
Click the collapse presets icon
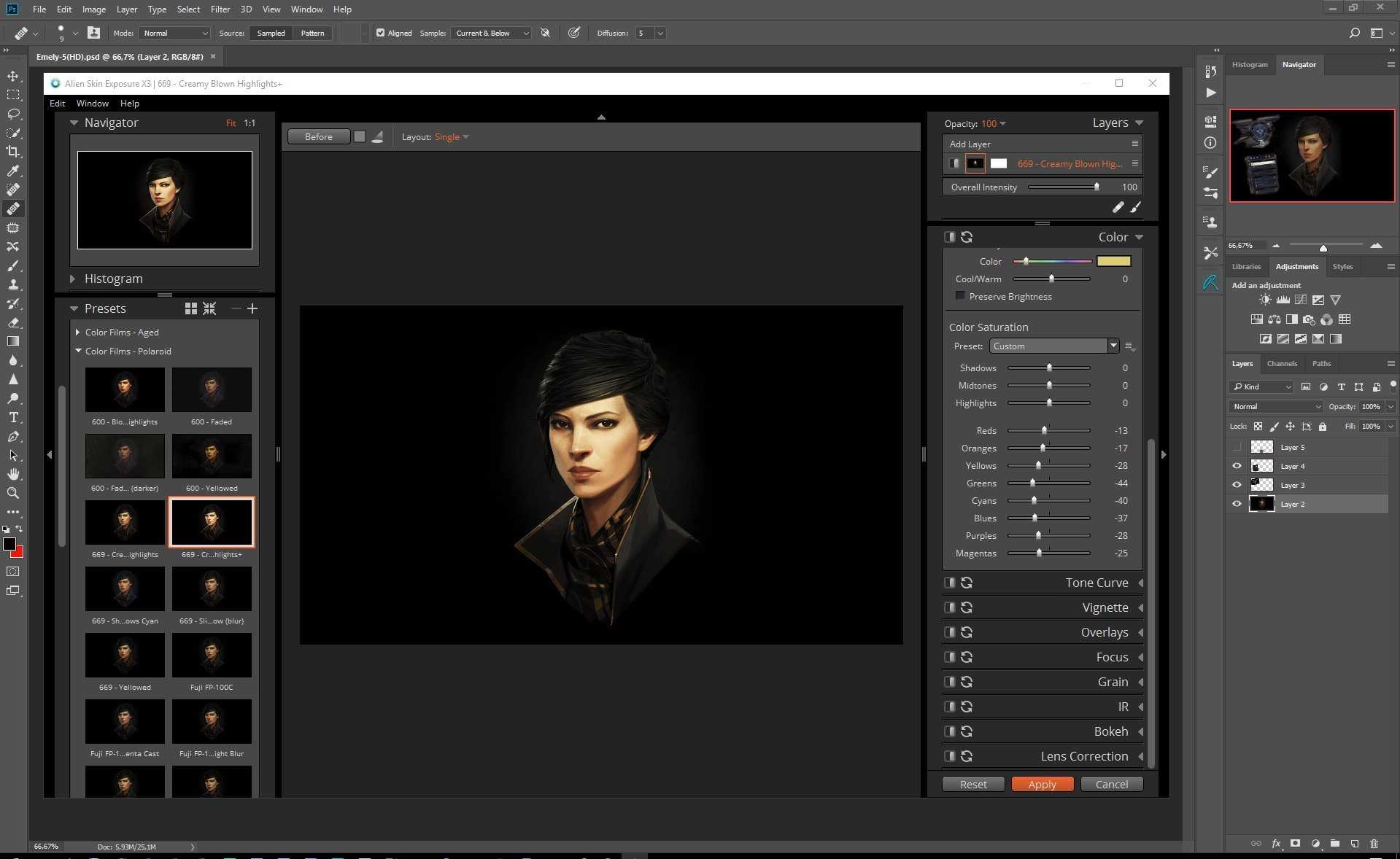pos(209,308)
